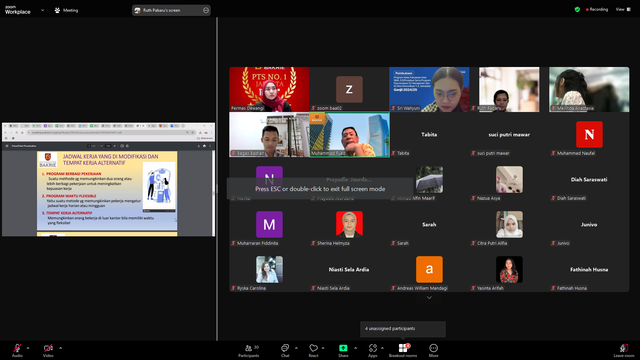Open video options caret beside Video
Screen dimensions: 640x360
pyautogui.click(x=60, y=348)
